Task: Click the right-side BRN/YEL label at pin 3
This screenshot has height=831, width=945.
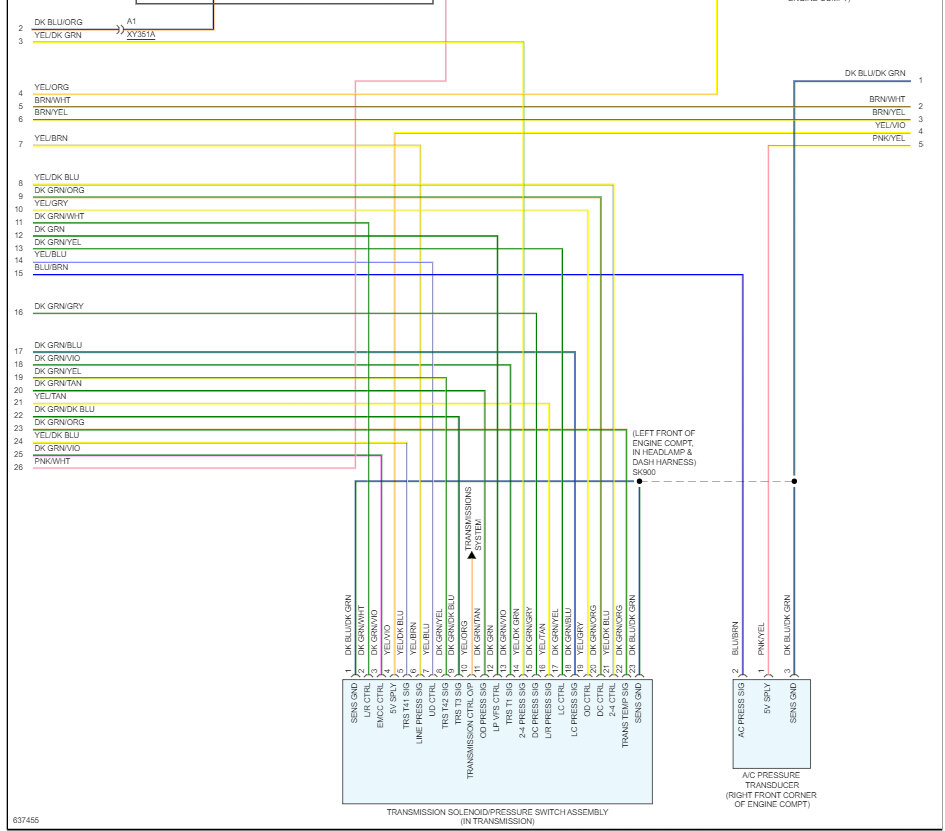Action: tap(888, 113)
